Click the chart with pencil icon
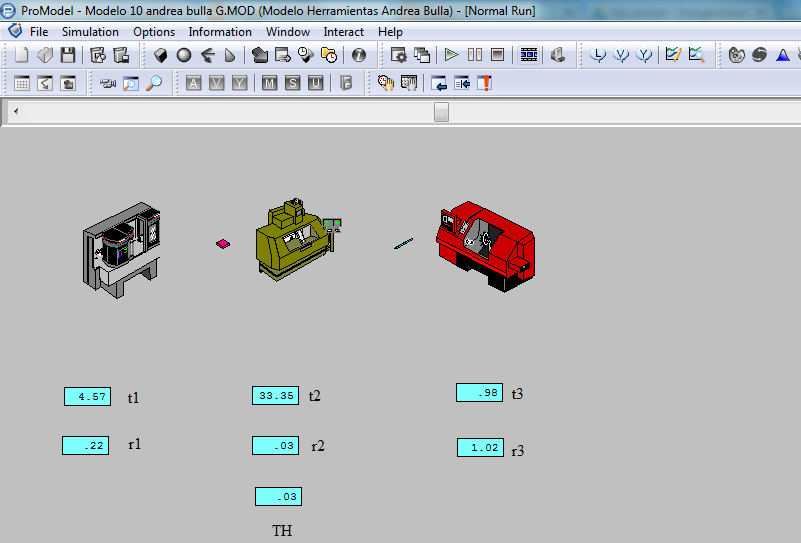 [x=673, y=55]
